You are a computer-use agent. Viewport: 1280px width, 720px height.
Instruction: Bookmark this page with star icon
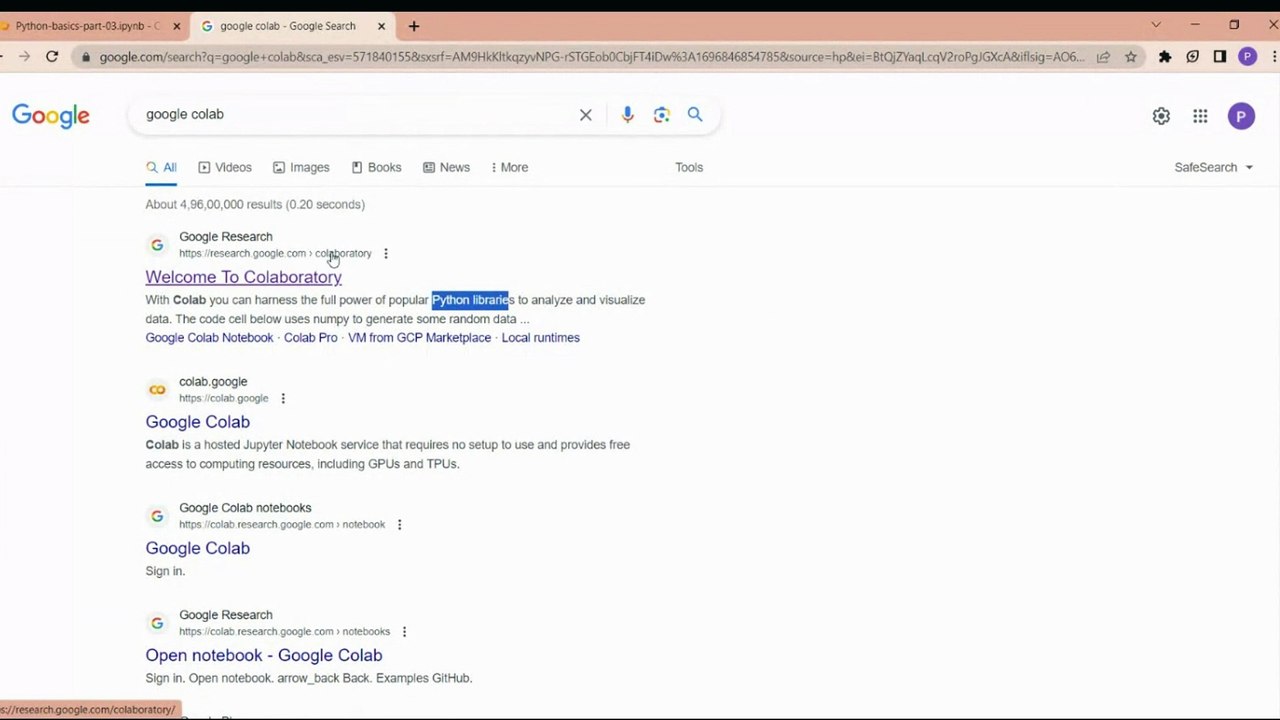tap(1131, 57)
